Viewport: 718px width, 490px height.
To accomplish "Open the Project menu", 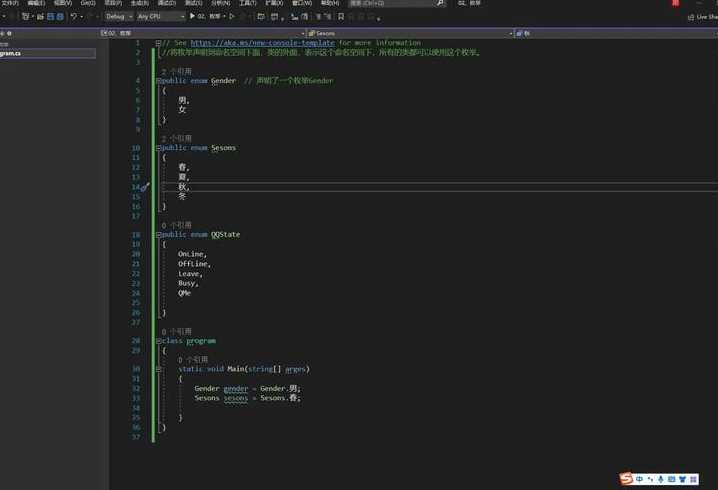I will pyautogui.click(x=113, y=3).
